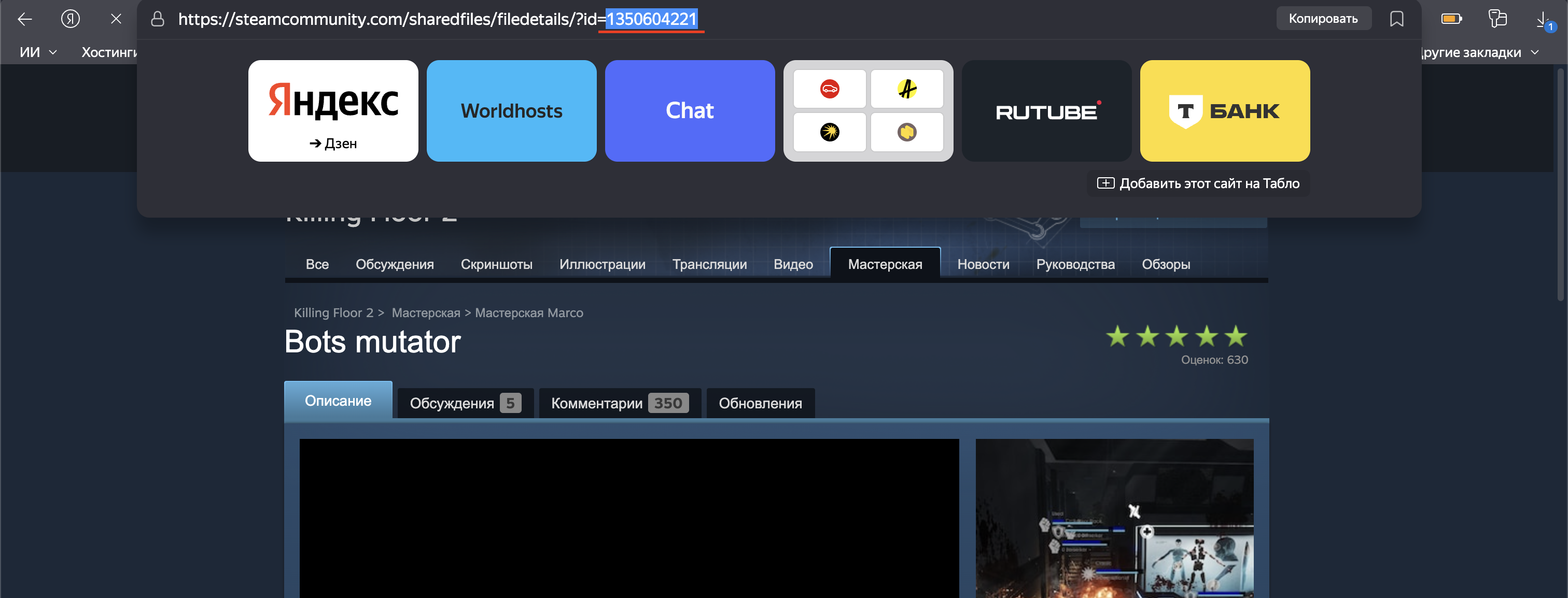Click the battery saver icon
Viewport: 1568px width, 598px height.
[x=1451, y=19]
